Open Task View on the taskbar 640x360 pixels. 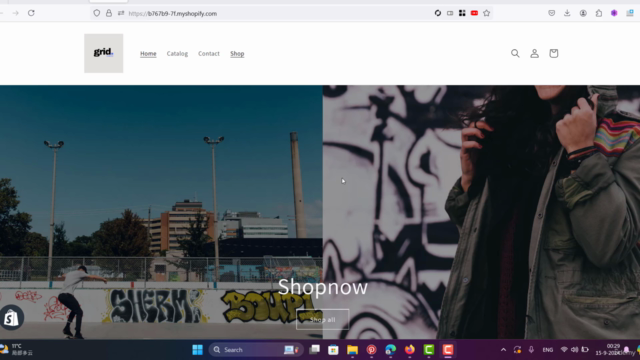tap(314, 350)
